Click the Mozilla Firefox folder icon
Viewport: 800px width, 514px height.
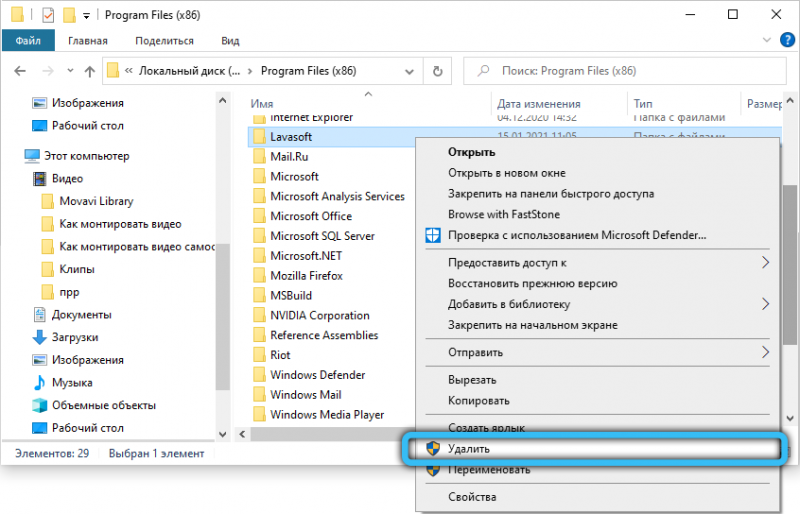(x=259, y=276)
